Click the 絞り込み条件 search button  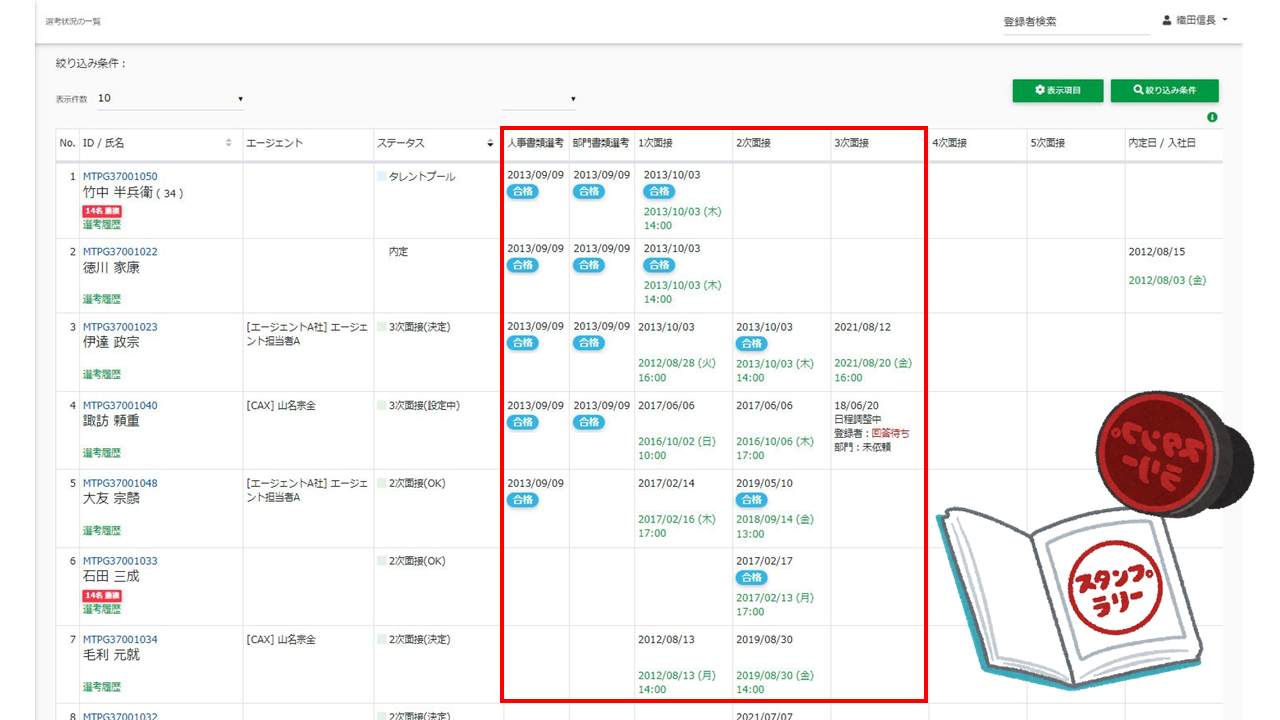[x=1164, y=90]
